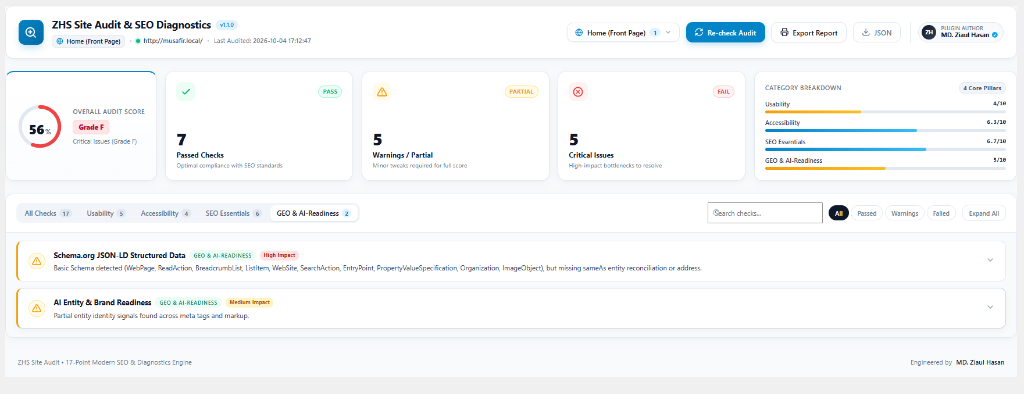Viewport: 1024px width, 394px height.
Task: Click the Export Report button
Action: [808, 33]
